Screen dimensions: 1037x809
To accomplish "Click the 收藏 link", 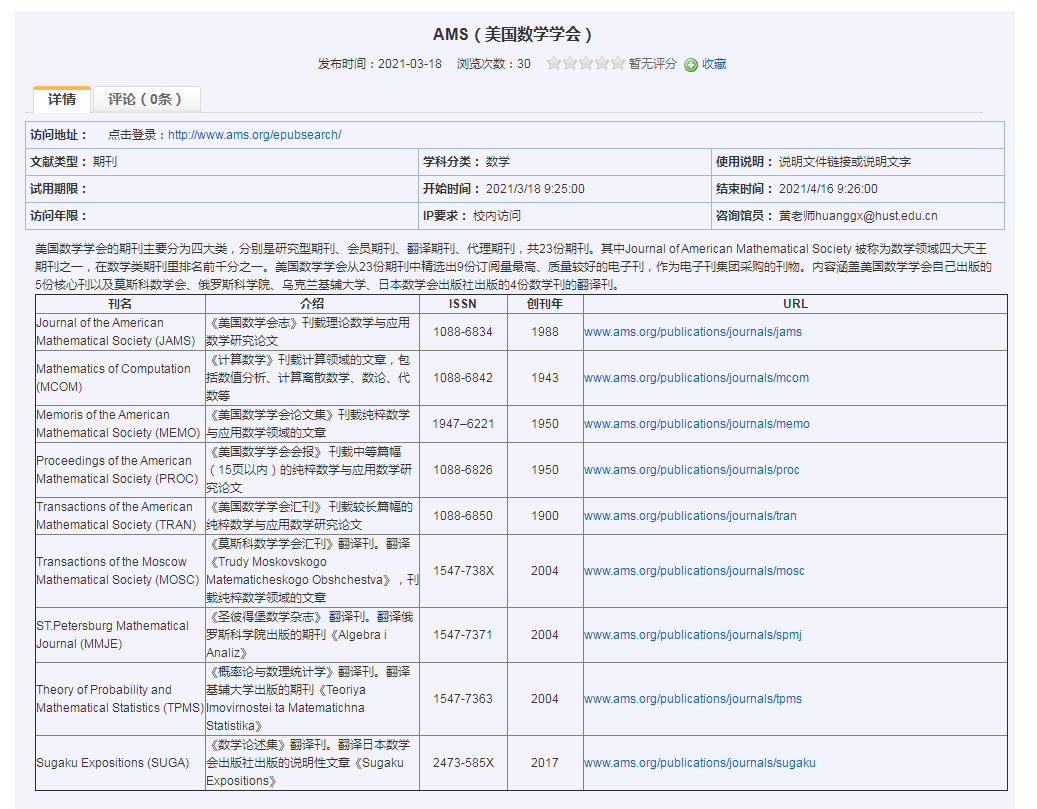I will [x=714, y=64].
